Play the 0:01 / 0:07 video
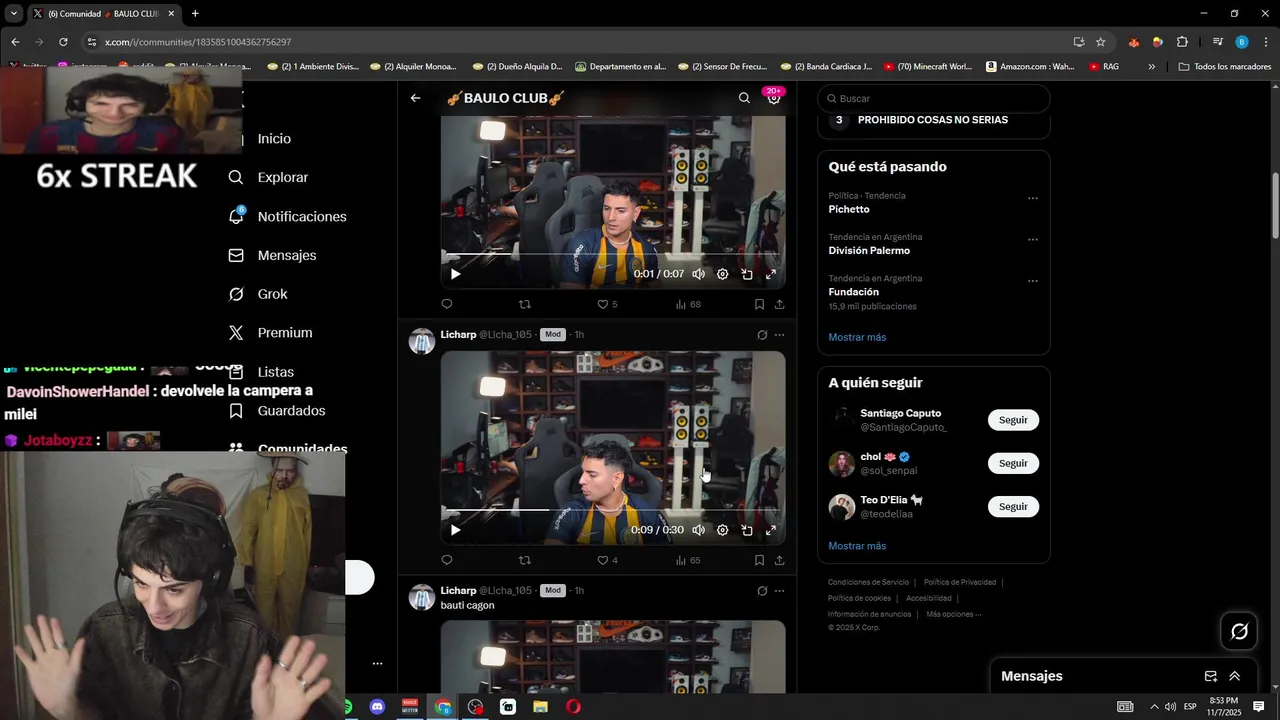1280x720 pixels. click(x=455, y=274)
